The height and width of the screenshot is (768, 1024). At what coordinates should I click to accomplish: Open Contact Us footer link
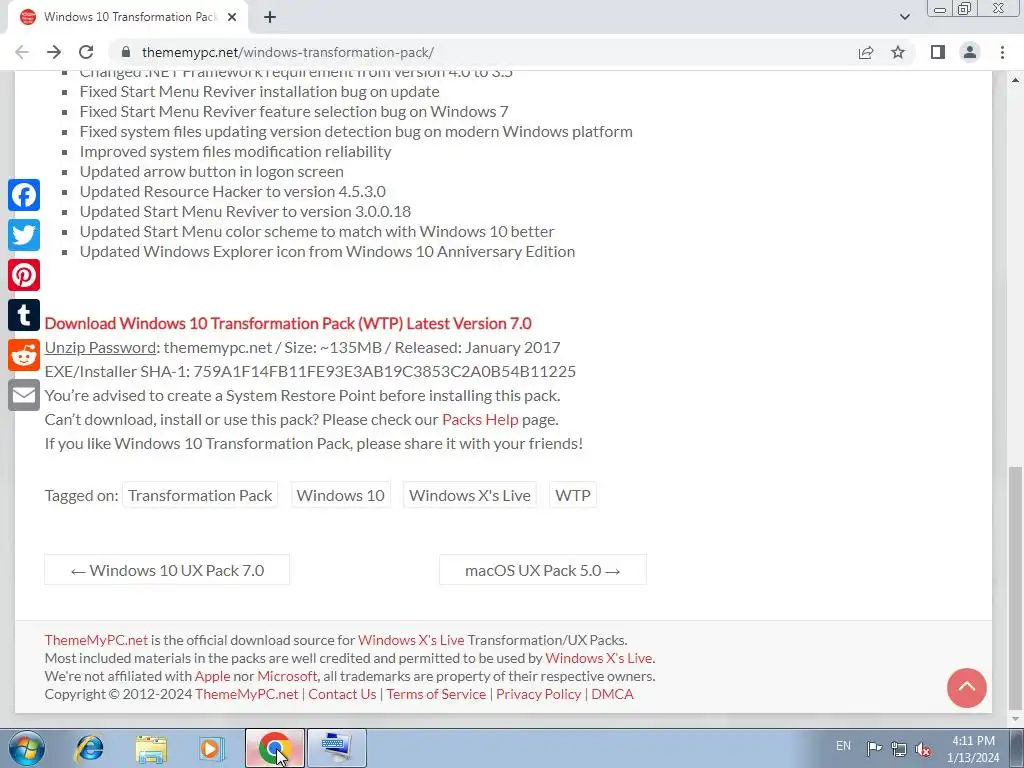342,694
